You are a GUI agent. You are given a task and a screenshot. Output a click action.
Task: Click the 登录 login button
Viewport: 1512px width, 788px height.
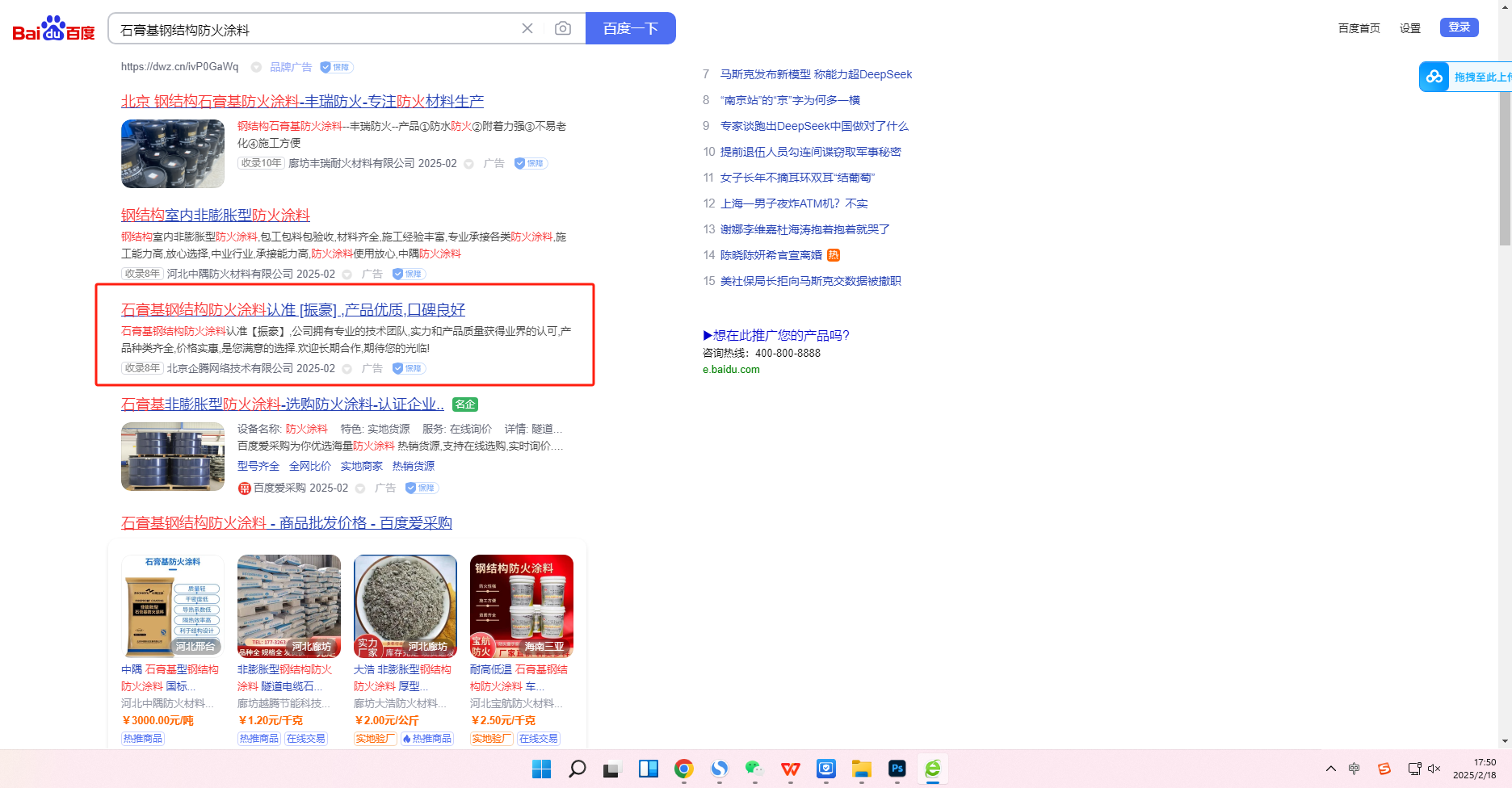coord(1459,27)
